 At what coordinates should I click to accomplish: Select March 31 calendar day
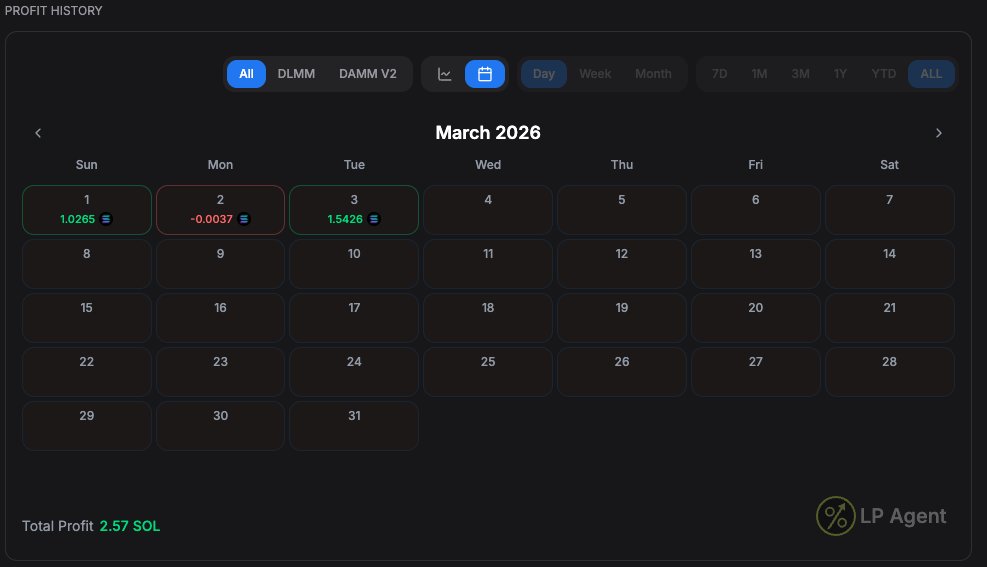[354, 426]
